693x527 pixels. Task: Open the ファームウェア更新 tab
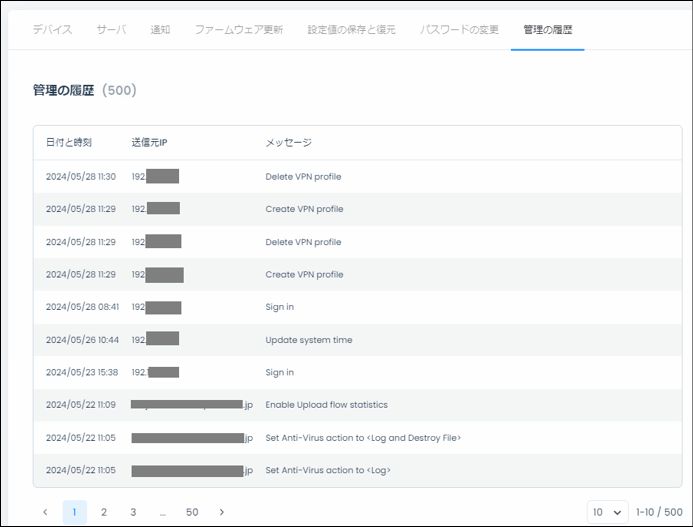(x=239, y=29)
